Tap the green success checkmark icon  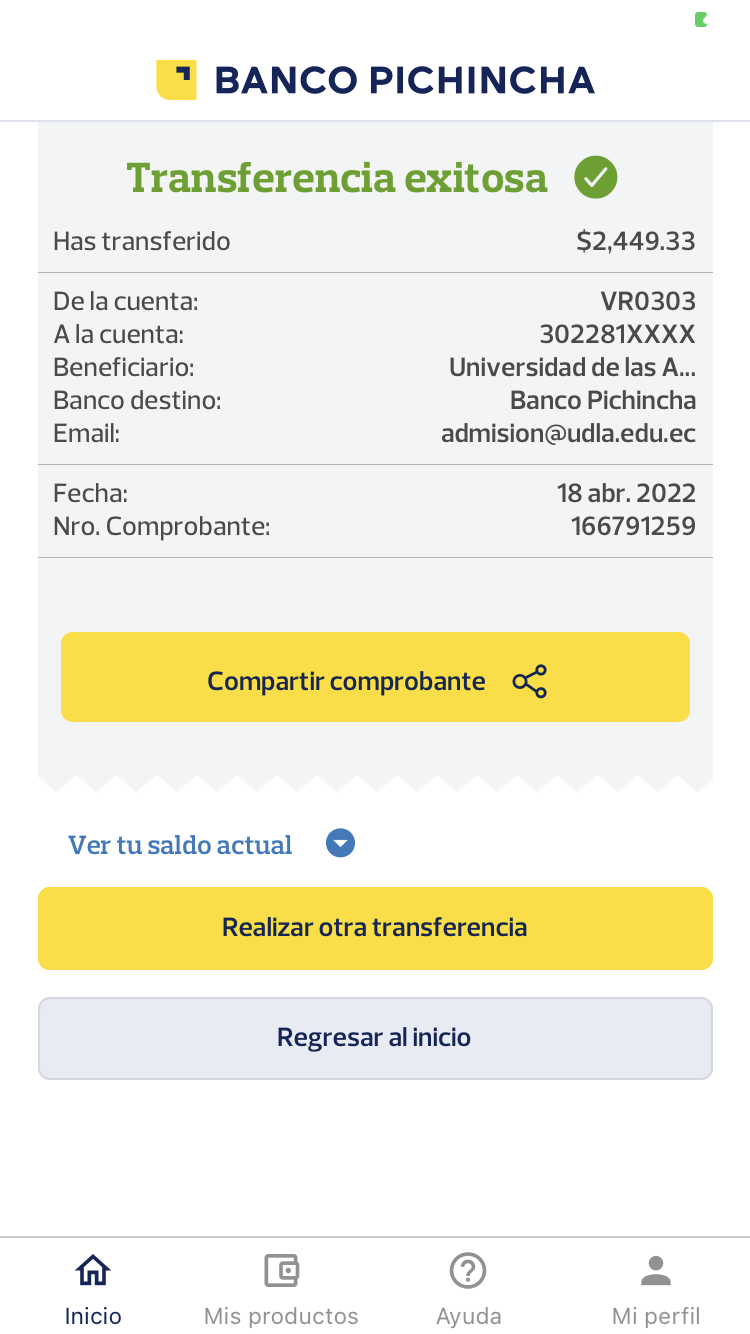pos(596,178)
